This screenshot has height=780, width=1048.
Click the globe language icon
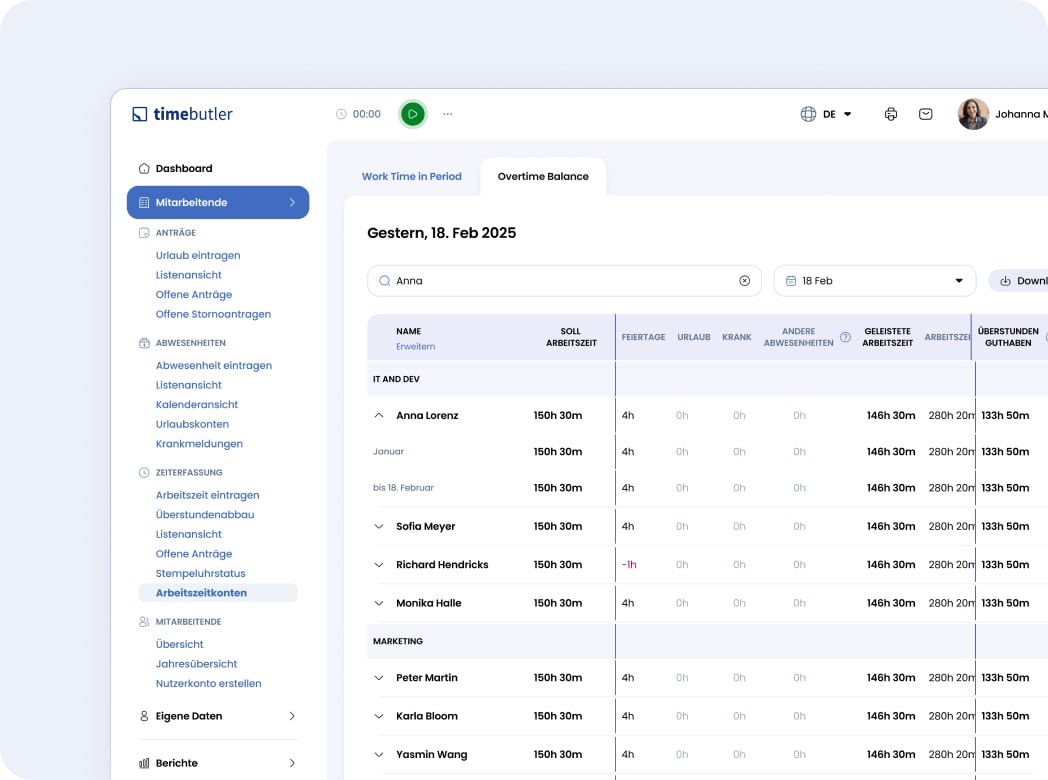808,114
